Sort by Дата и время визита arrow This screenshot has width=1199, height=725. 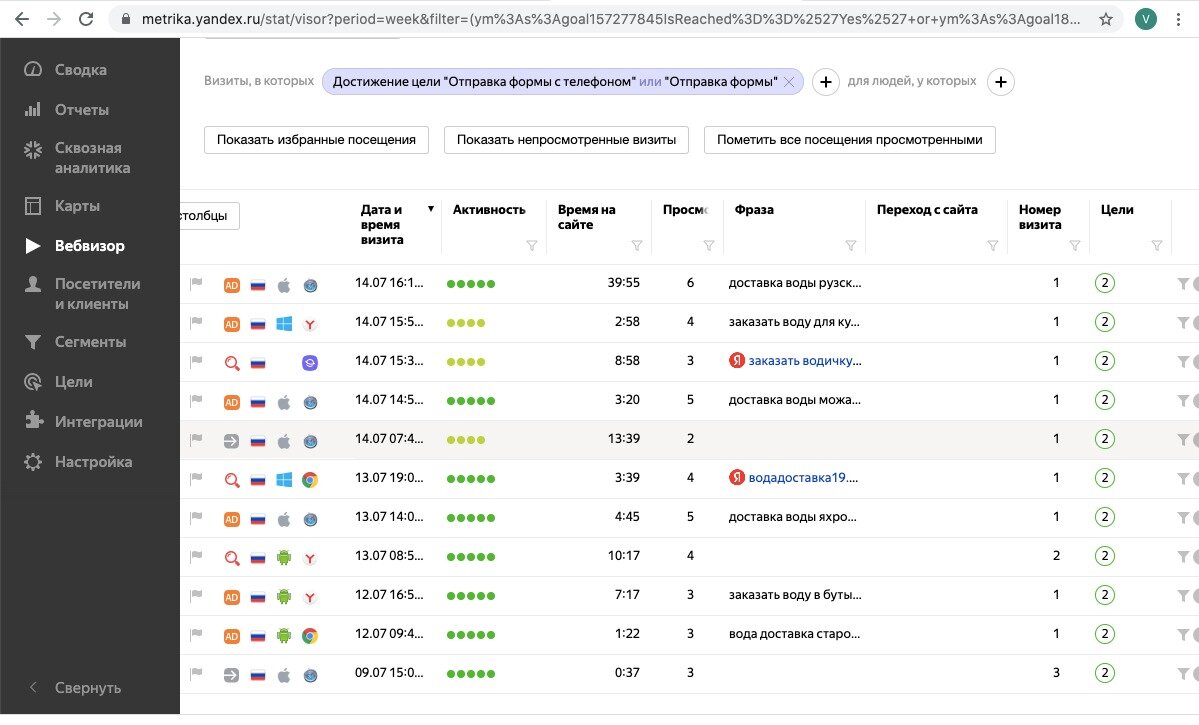click(431, 209)
